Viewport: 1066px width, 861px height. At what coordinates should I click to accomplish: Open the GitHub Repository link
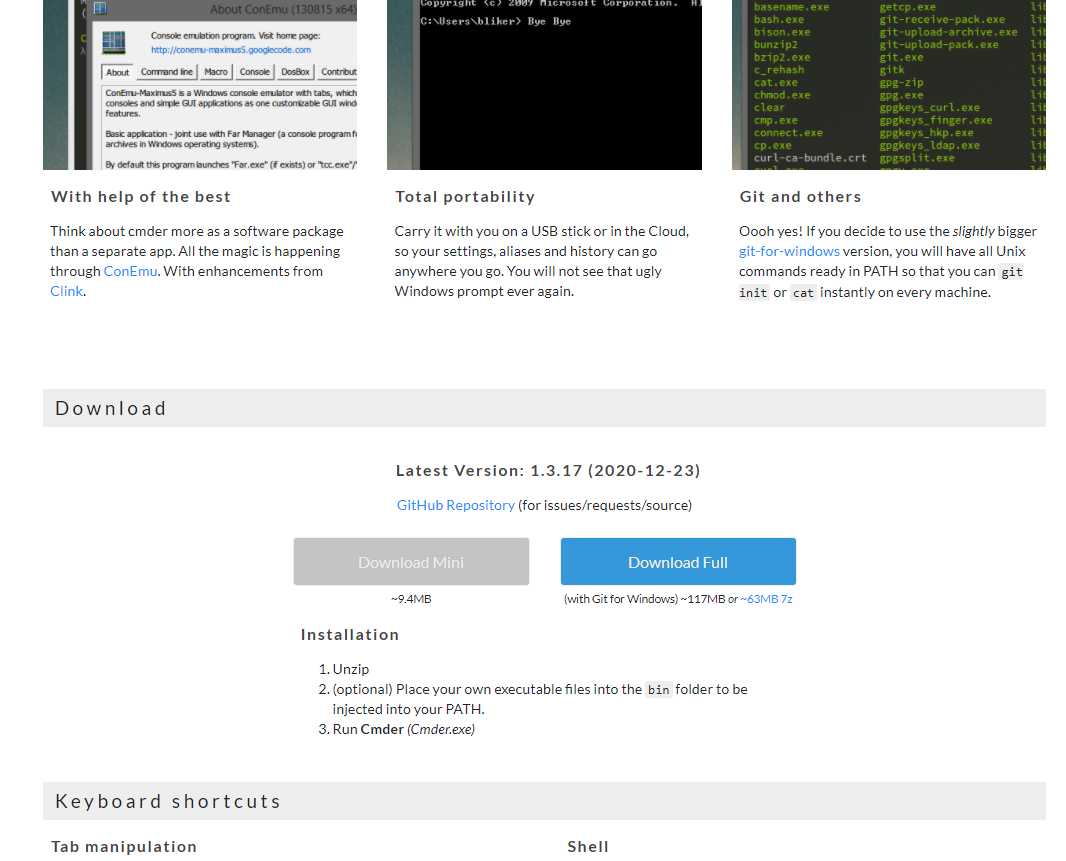click(455, 505)
